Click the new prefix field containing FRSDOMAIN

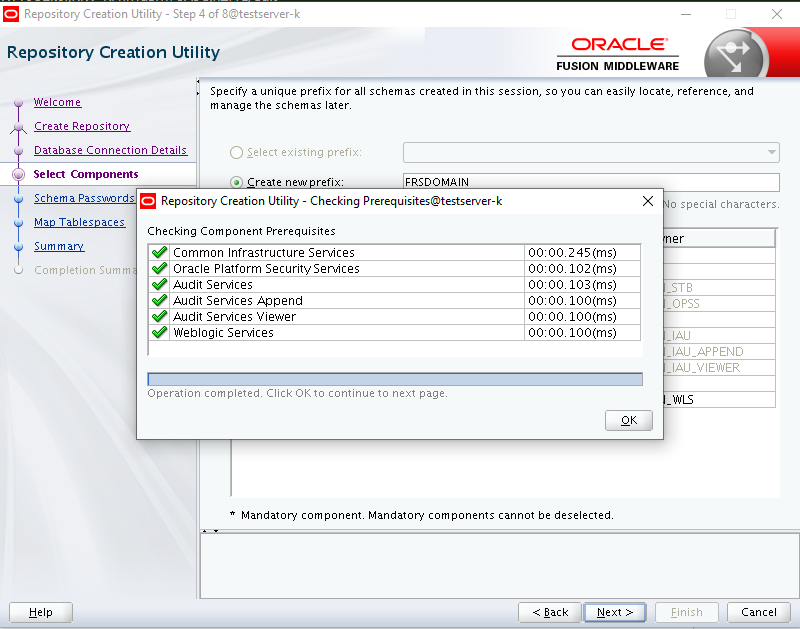591,182
